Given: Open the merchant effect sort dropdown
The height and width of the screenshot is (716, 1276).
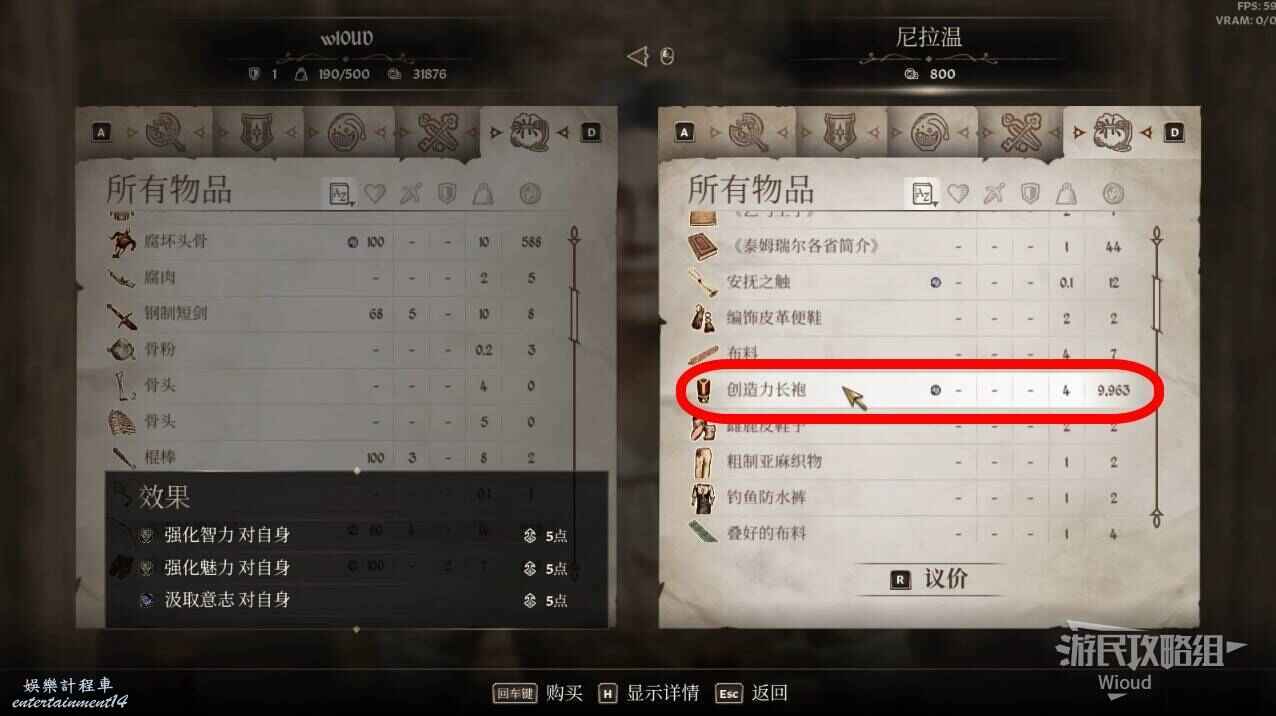Looking at the screenshot, I should click(920, 194).
